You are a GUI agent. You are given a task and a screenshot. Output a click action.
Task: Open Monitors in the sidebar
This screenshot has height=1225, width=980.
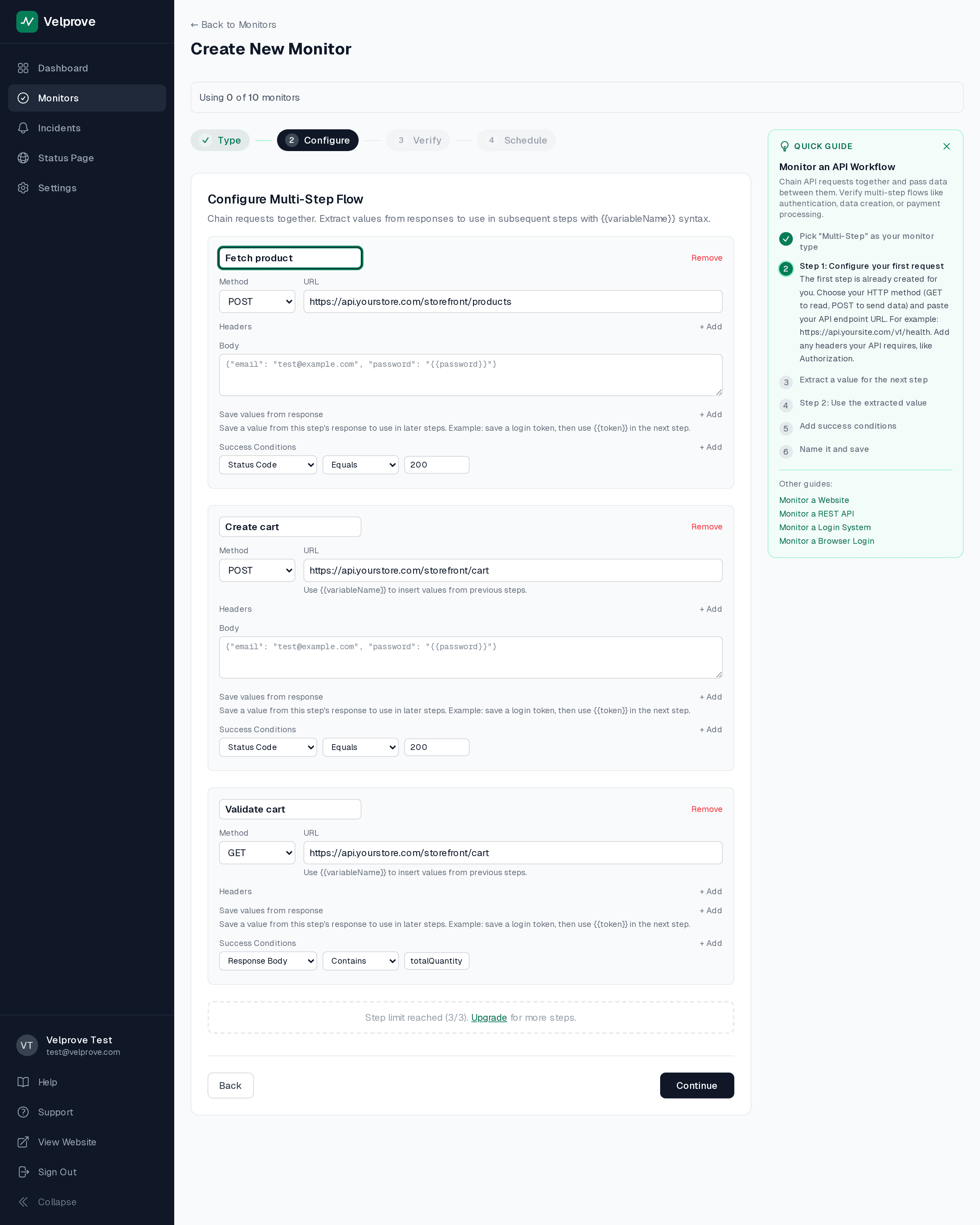(x=87, y=98)
